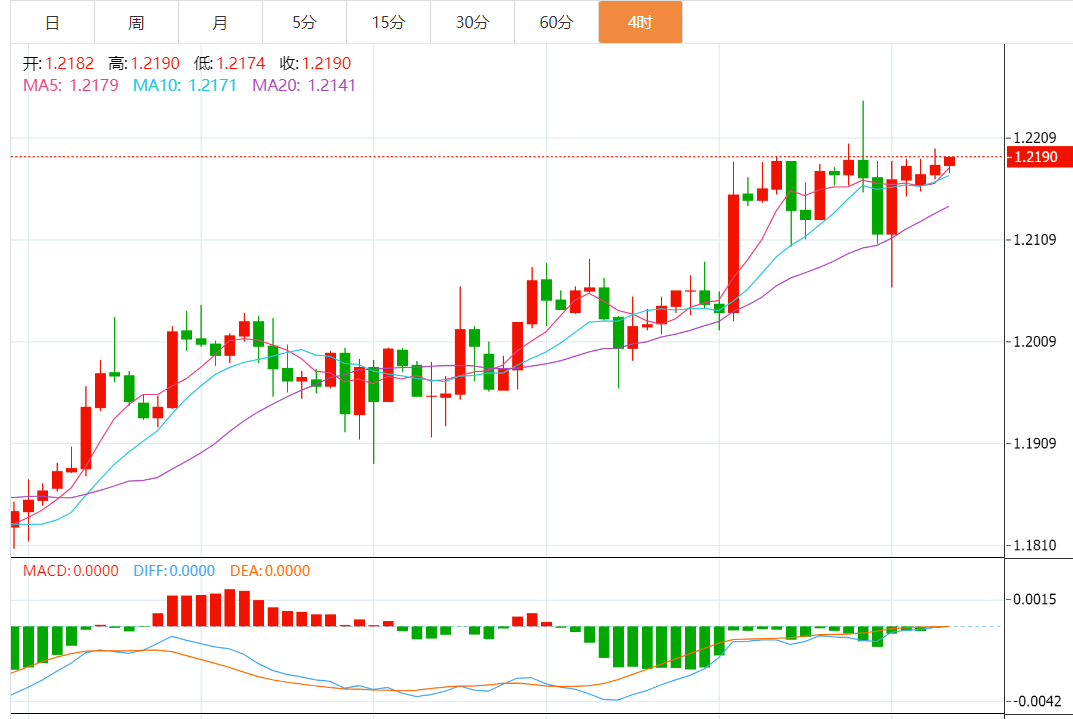Open the 月 monthly chart tab

(220, 23)
